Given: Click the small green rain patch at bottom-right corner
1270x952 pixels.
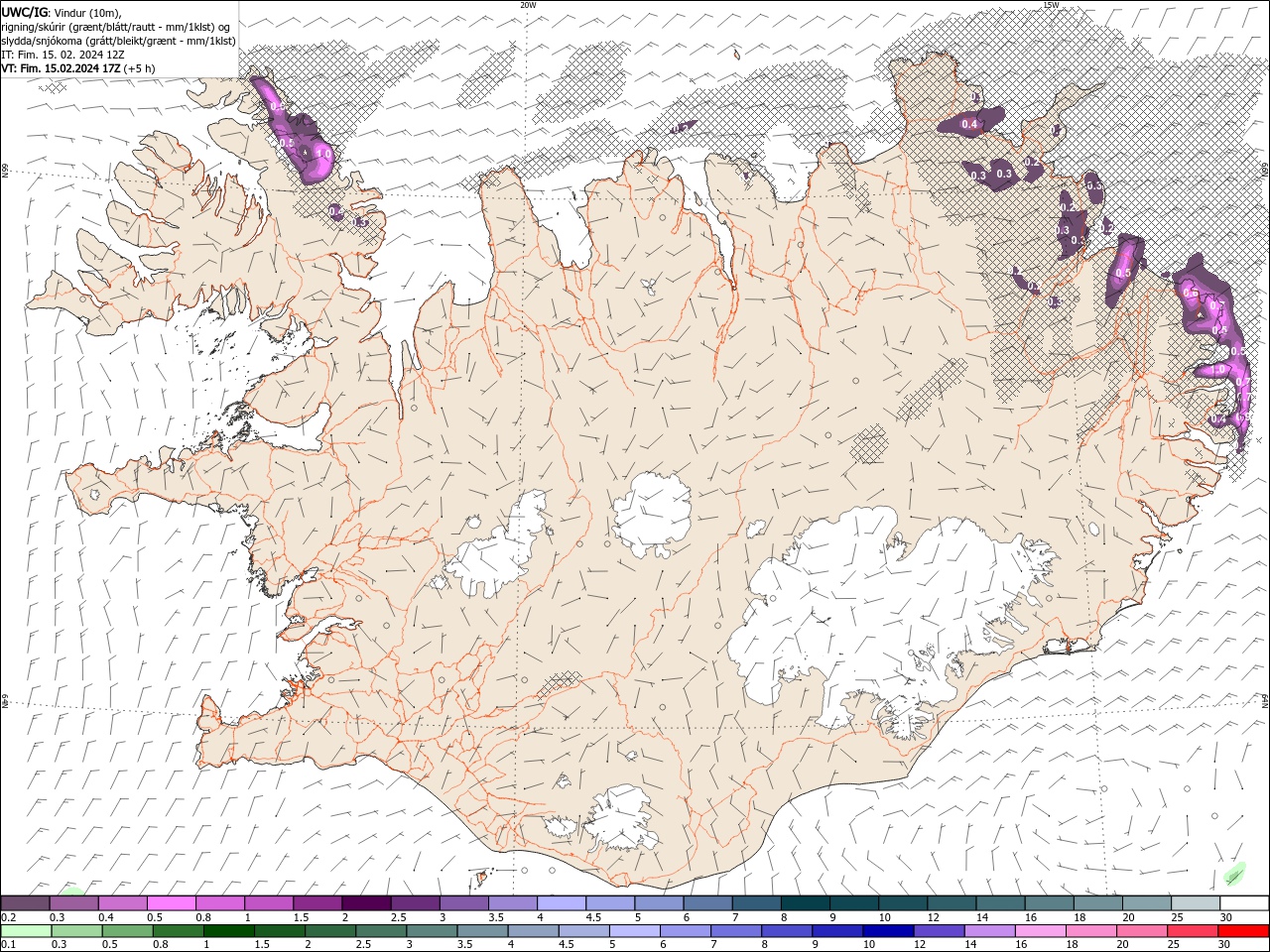Looking at the screenshot, I should tap(1233, 875).
